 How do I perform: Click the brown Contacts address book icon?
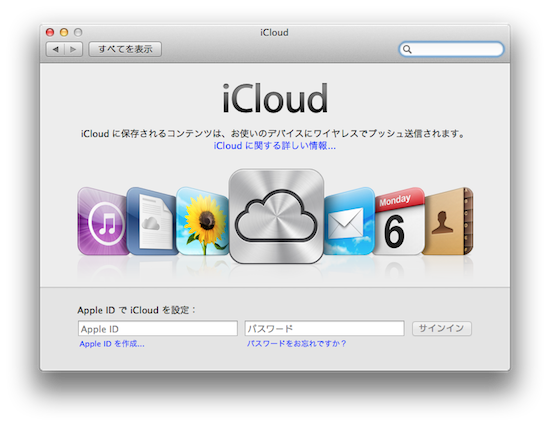pos(449,221)
